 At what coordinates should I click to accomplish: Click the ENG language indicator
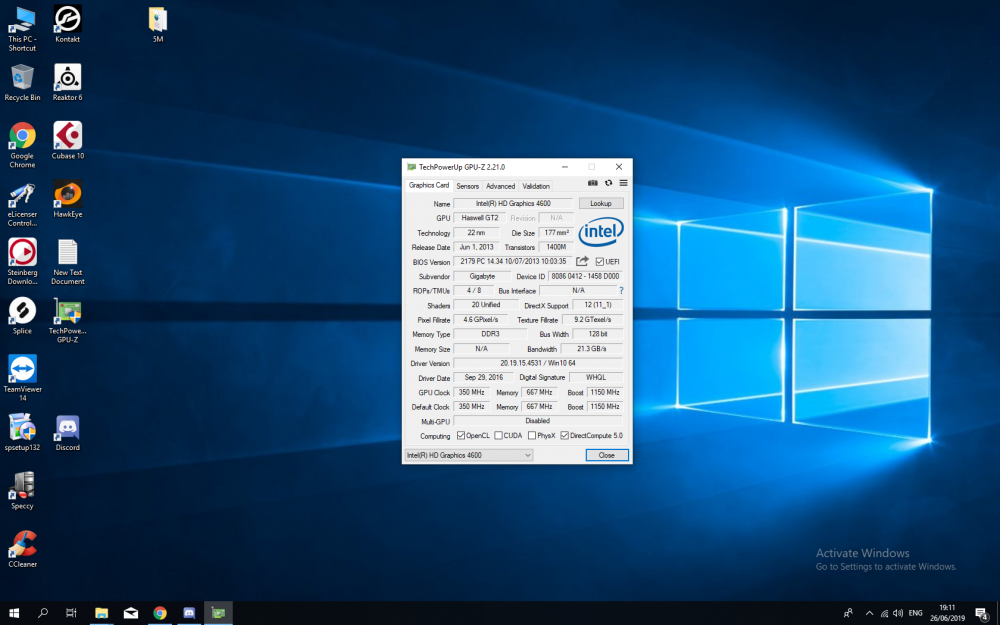click(916, 614)
